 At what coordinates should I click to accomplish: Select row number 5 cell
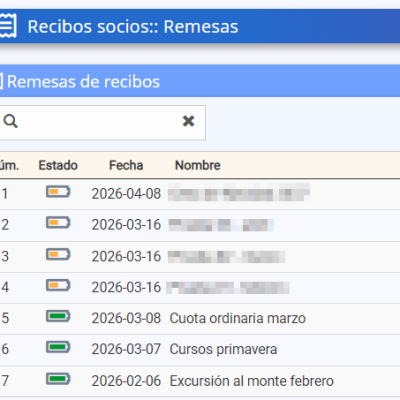[x=5, y=318]
